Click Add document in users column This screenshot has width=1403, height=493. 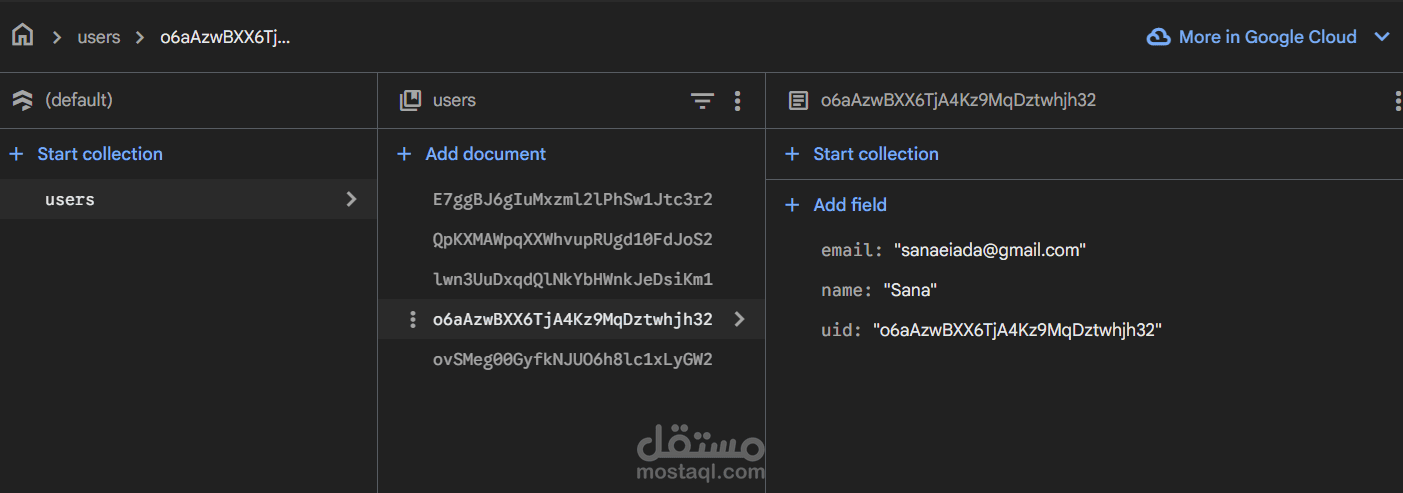[472, 154]
